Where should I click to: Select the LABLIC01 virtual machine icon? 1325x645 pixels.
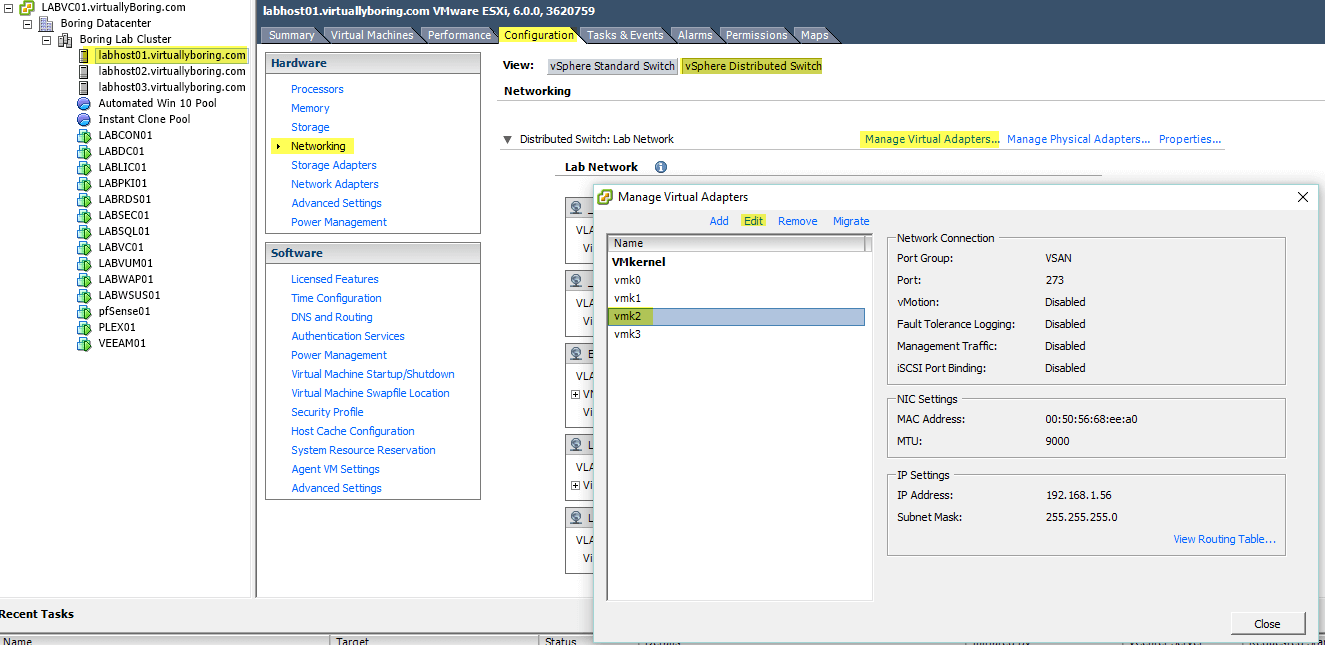(x=84, y=168)
